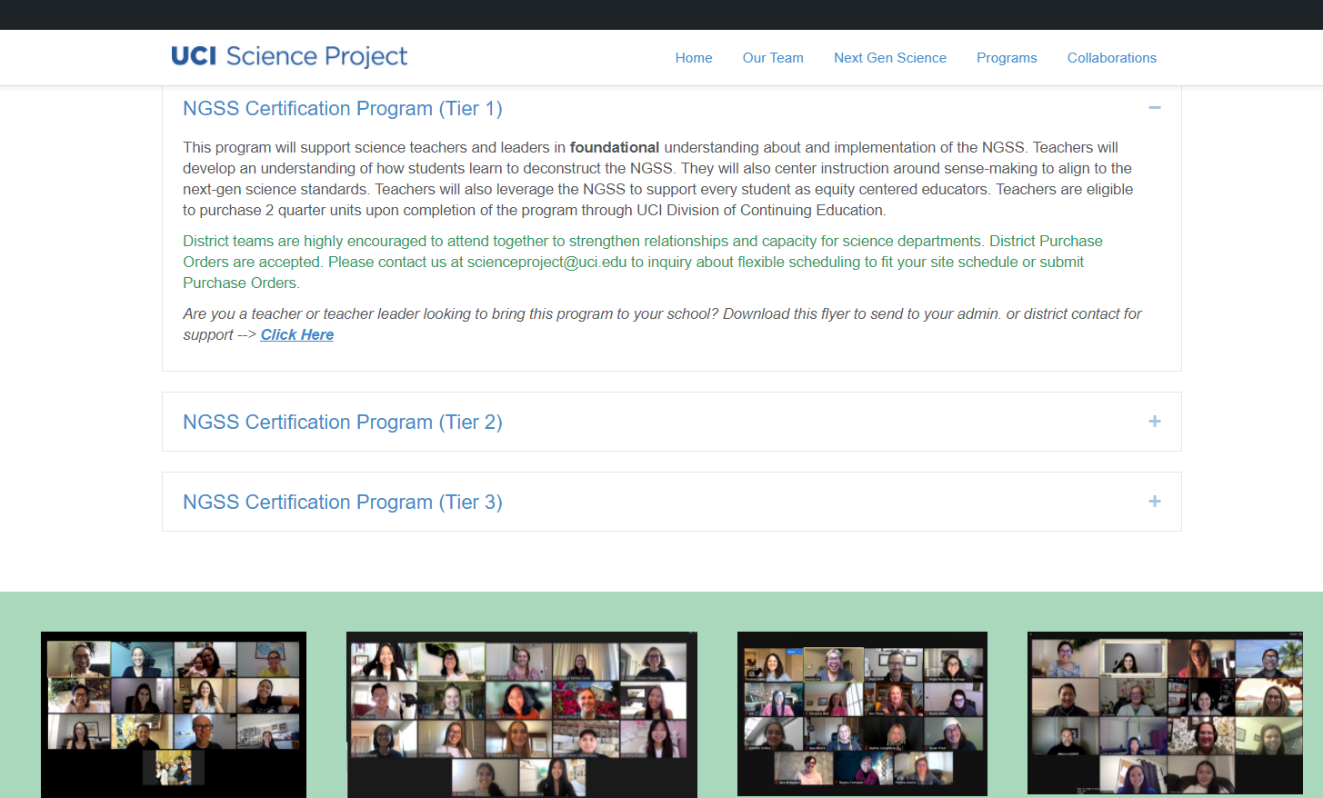Image resolution: width=1323 pixels, height=798 pixels.
Task: Expand Tier 2 using the plus icon
Action: click(1154, 421)
